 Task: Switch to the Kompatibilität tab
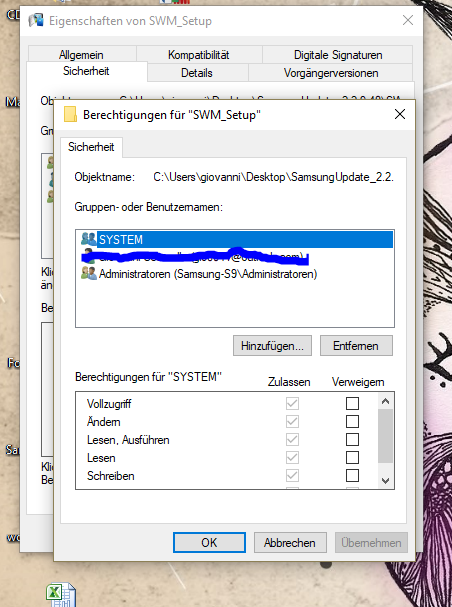(199, 55)
